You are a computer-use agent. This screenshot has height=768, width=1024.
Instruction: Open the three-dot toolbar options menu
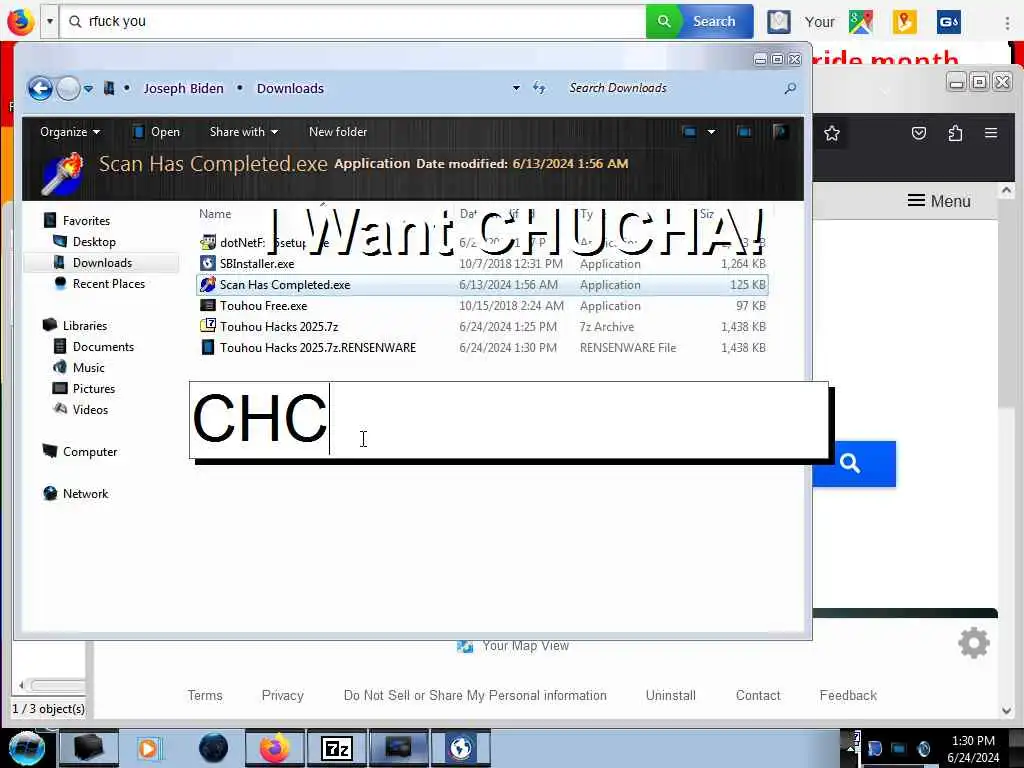point(1007,22)
